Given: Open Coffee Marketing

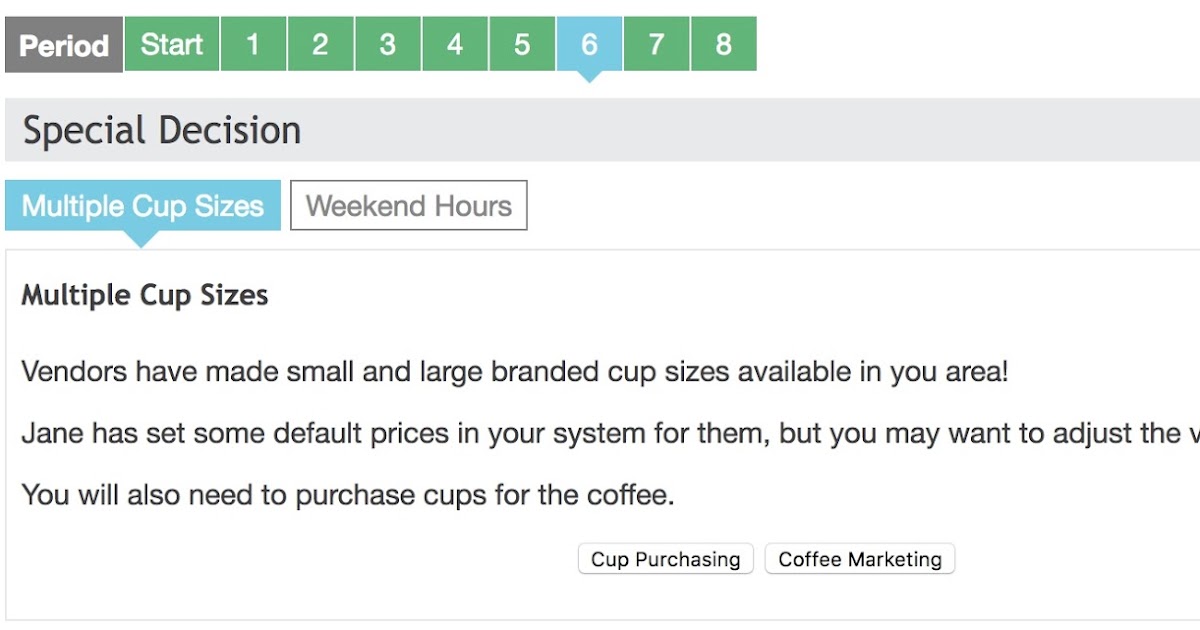Looking at the screenshot, I should pos(860,559).
